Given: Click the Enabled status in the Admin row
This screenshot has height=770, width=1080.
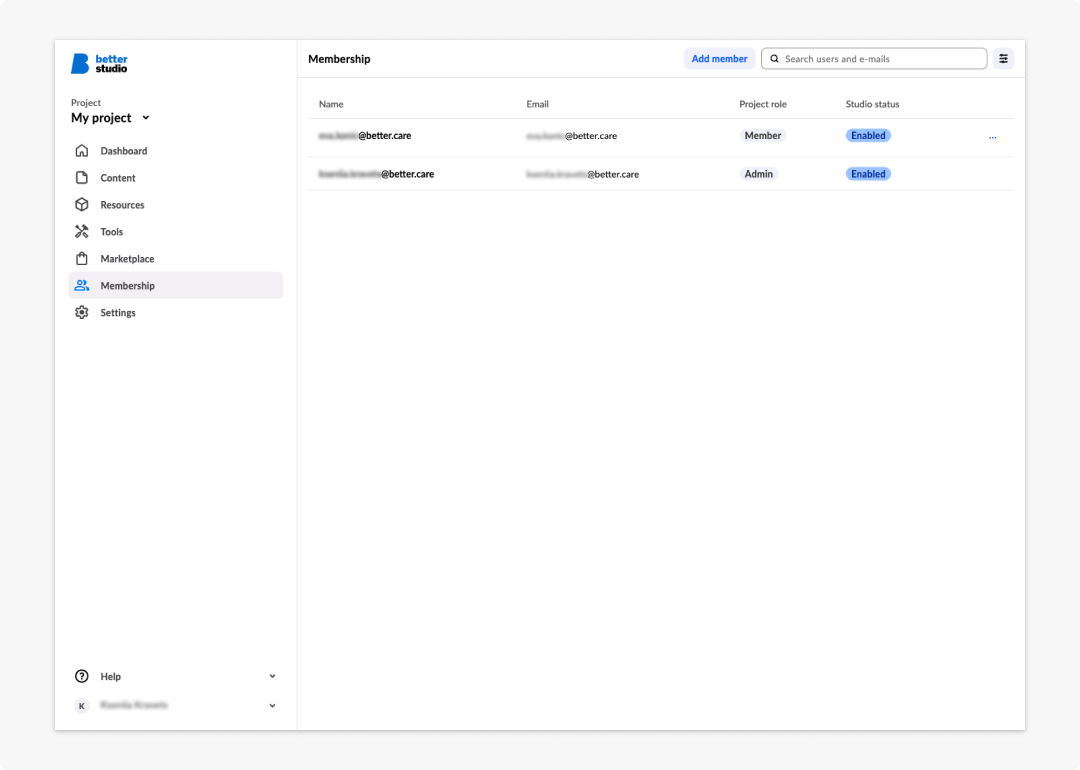Looking at the screenshot, I should [868, 174].
